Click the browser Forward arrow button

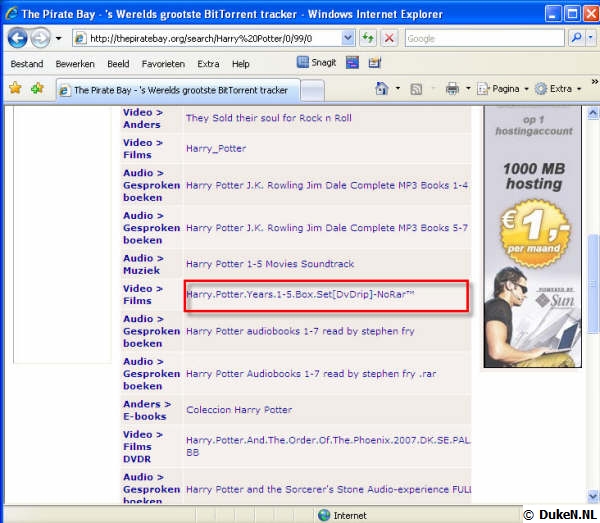point(41,38)
